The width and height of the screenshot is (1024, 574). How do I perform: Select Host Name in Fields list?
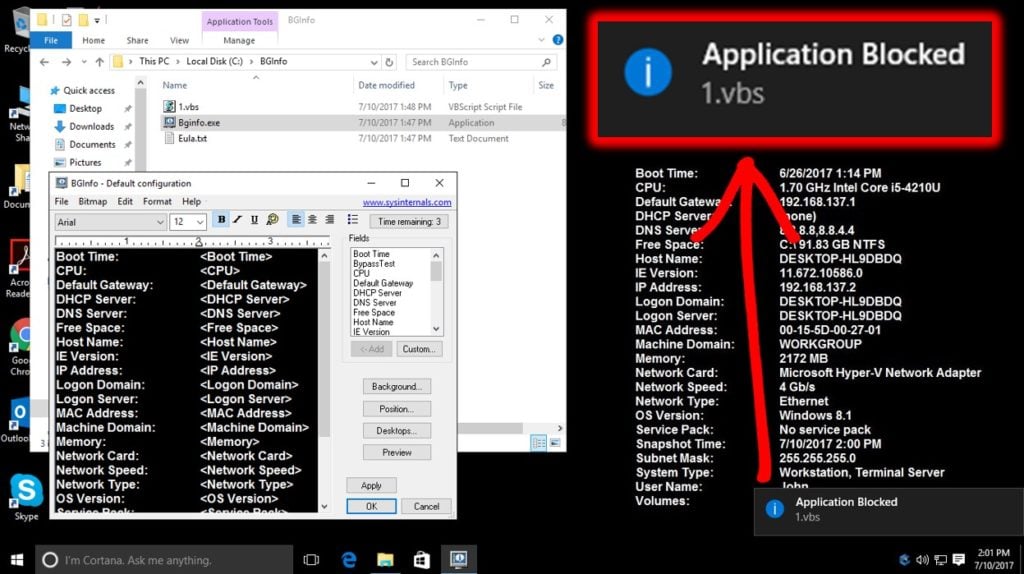click(373, 323)
